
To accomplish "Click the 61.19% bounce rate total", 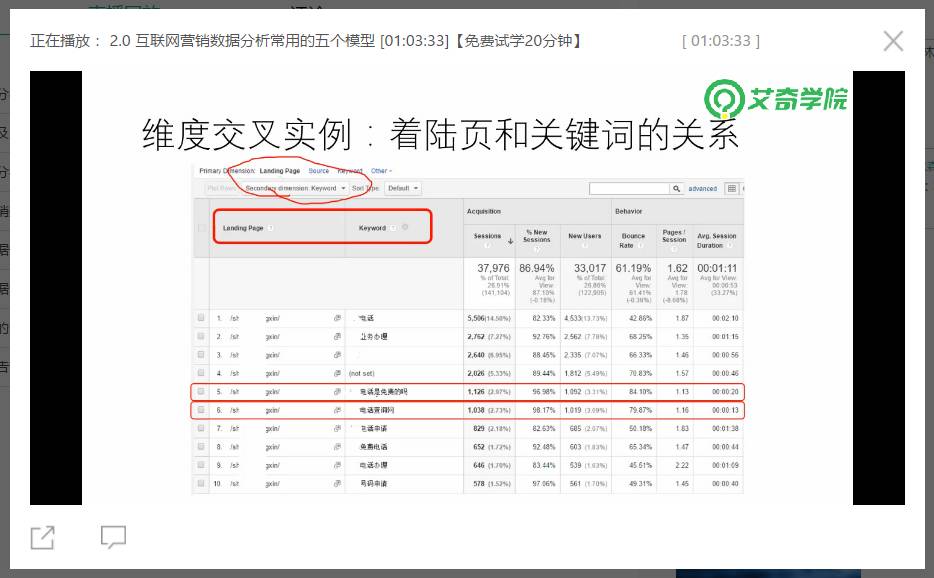I will (633, 269).
